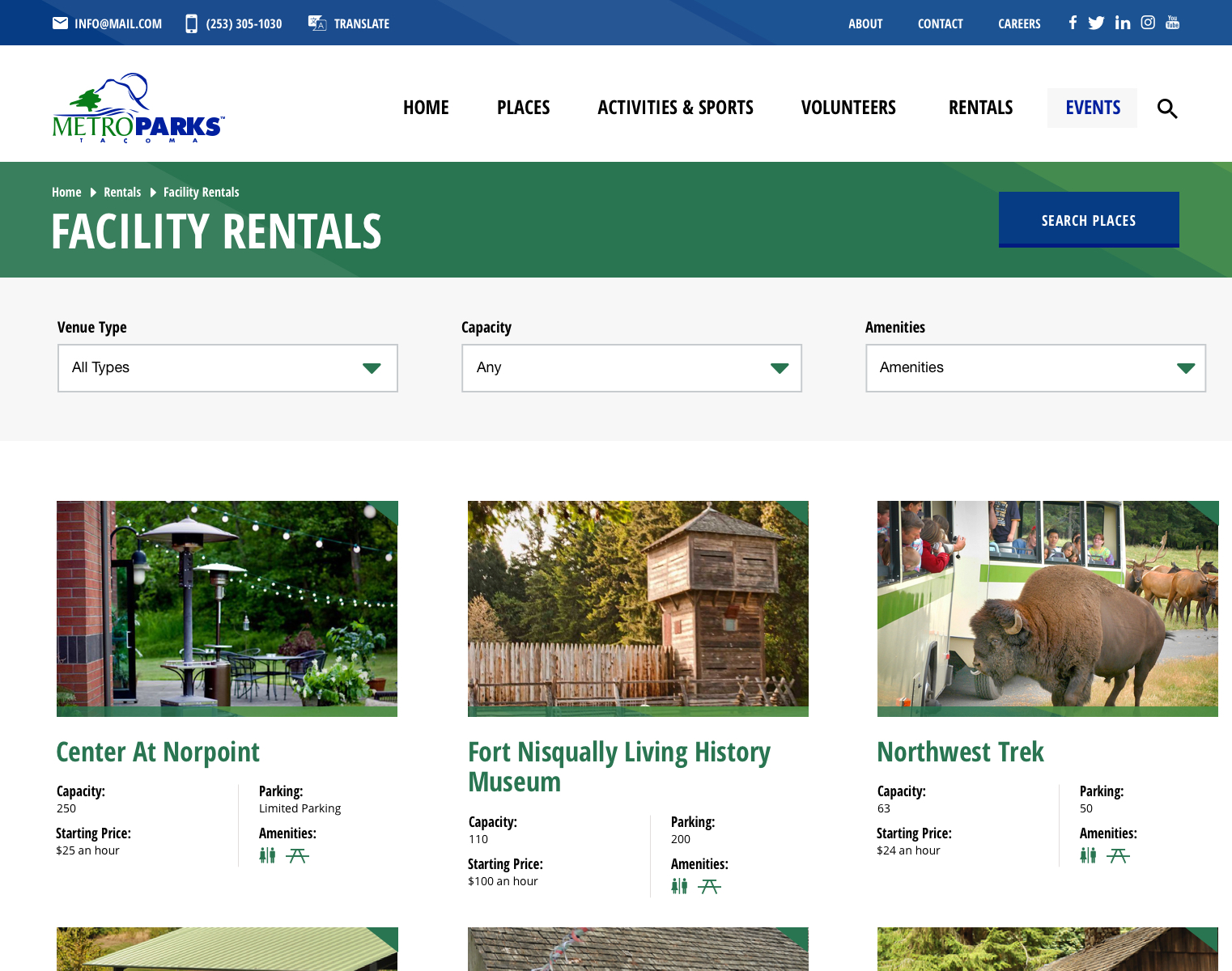Screen dimensions: 1232x971
Task: Open the Northwest Trek bison photo
Action: [x=1047, y=608]
